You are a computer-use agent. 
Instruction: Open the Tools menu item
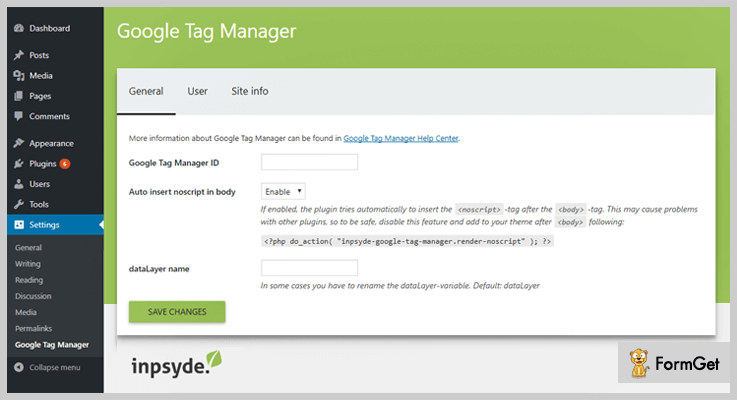(x=55, y=204)
